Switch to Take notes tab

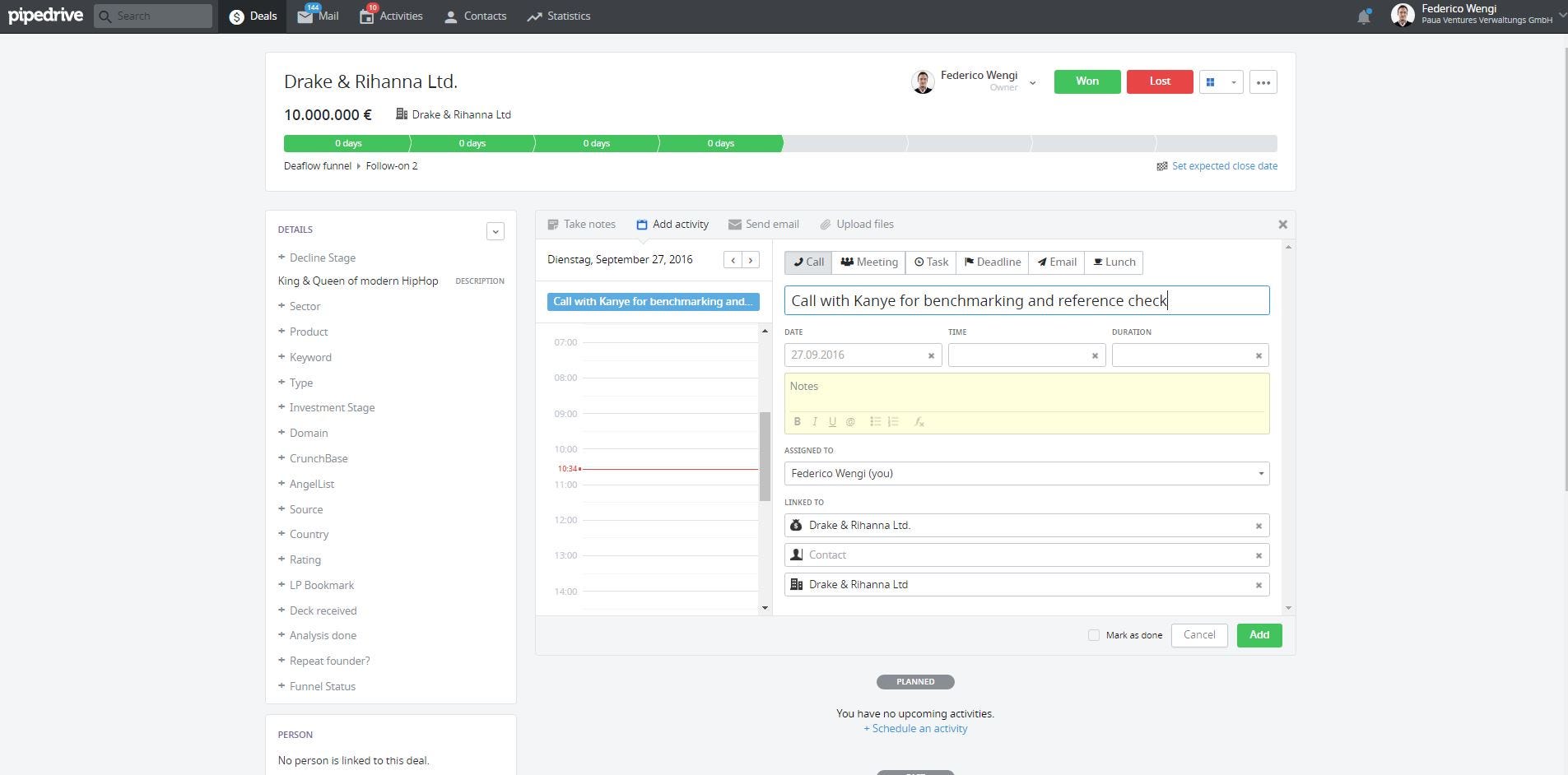pos(581,224)
